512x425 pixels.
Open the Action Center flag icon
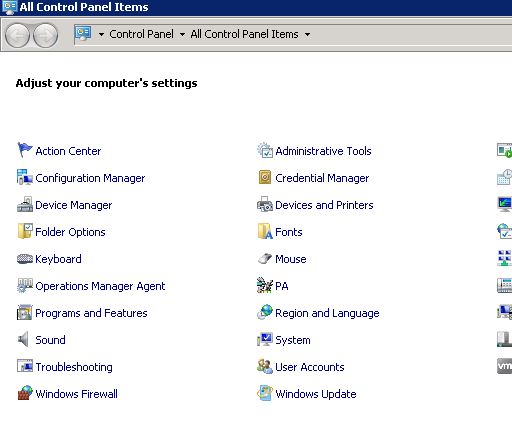25,150
